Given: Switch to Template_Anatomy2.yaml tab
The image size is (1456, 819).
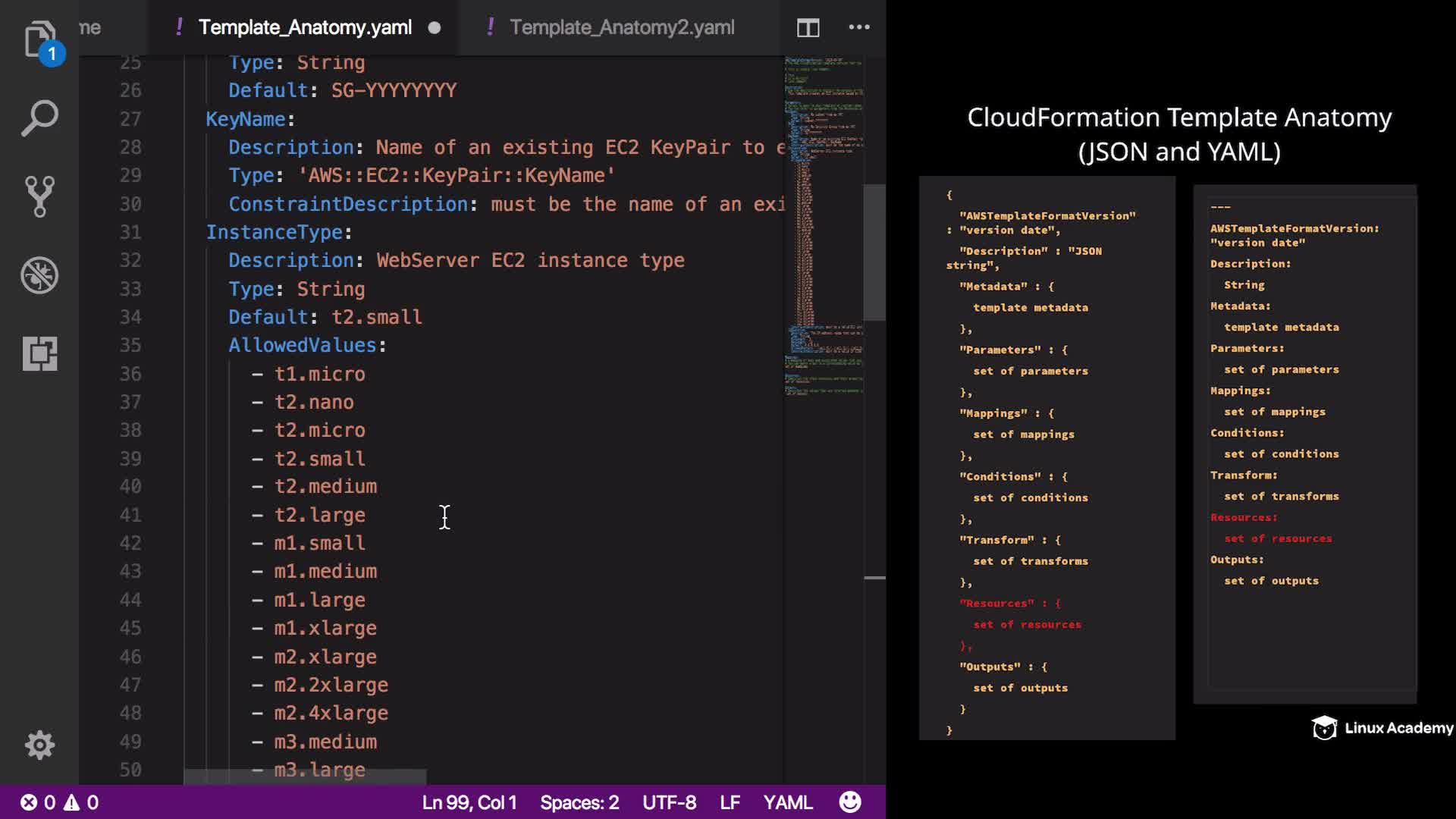Looking at the screenshot, I should tap(621, 27).
